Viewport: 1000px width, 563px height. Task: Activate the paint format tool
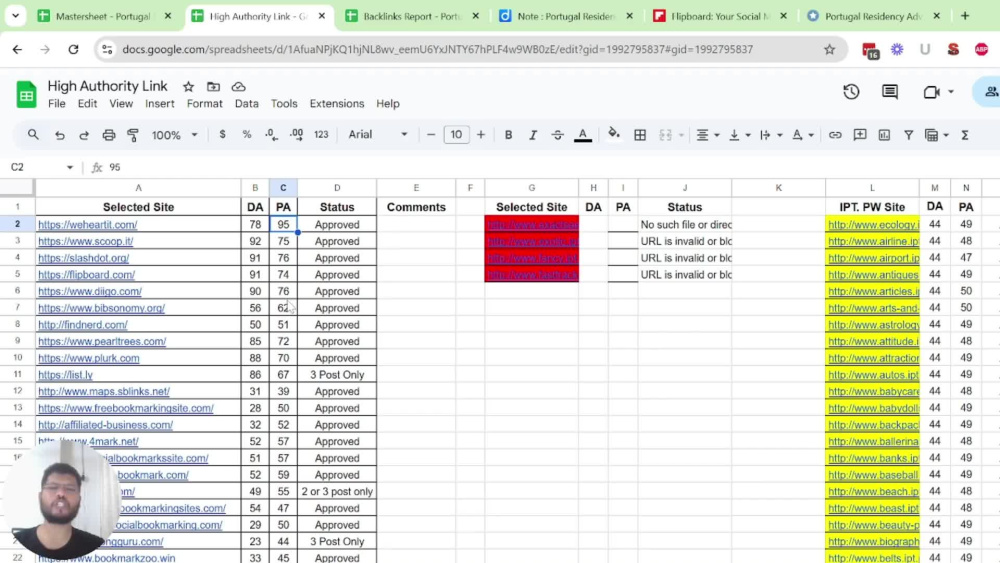pos(133,135)
